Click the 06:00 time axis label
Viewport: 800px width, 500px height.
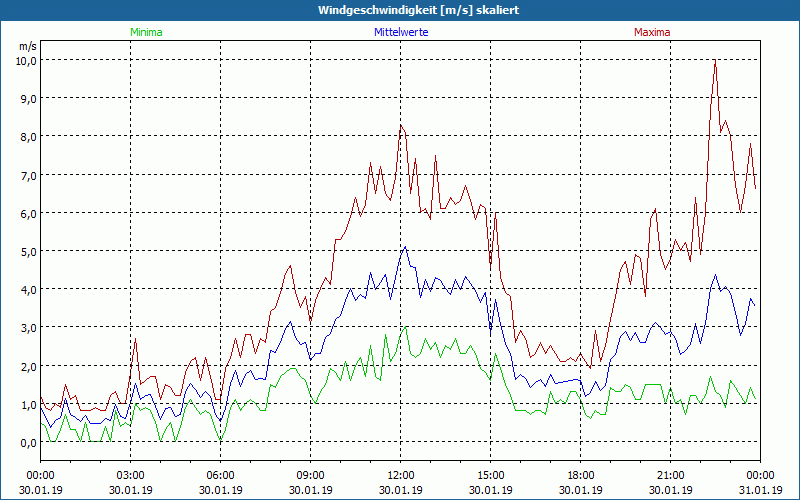click(220, 476)
